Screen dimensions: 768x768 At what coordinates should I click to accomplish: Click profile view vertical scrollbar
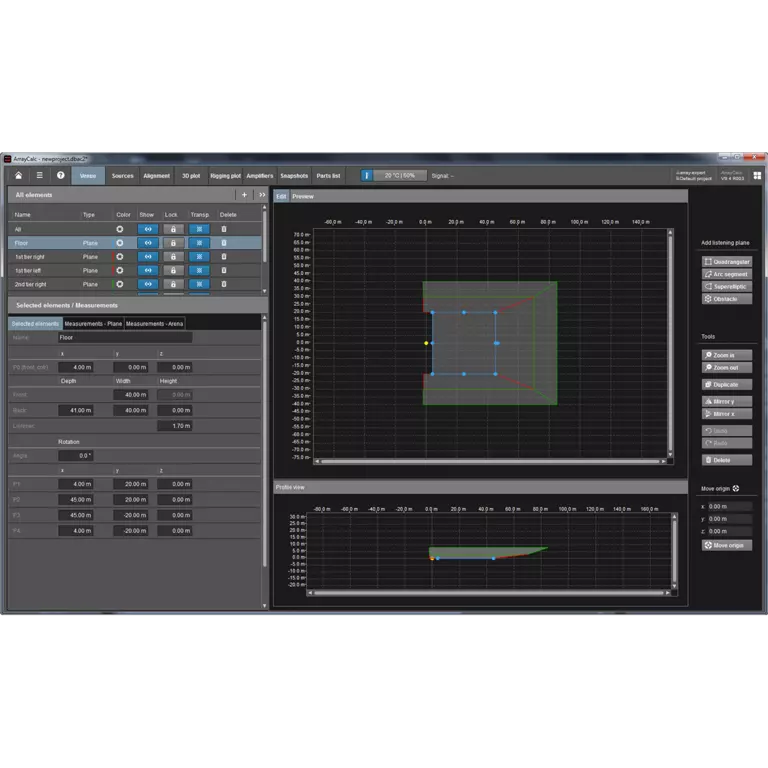674,551
